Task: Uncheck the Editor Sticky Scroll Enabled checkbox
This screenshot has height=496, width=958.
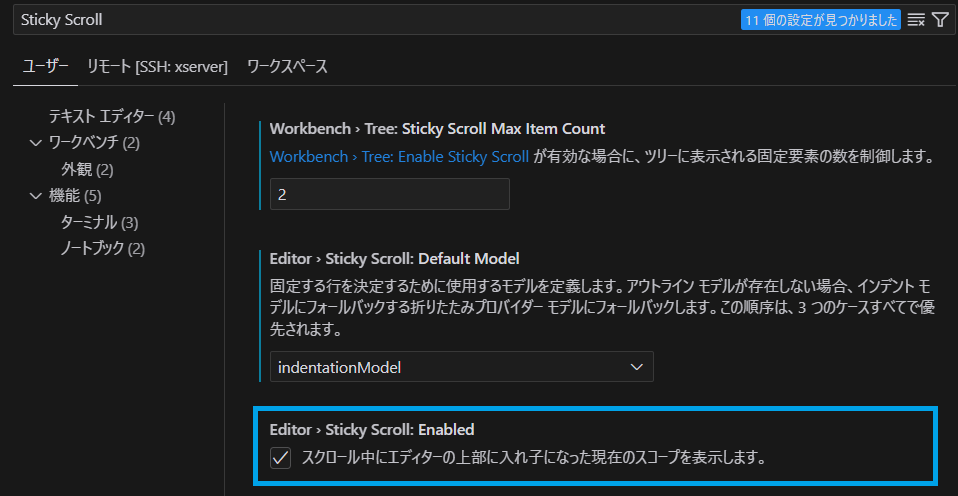Action: [280, 458]
